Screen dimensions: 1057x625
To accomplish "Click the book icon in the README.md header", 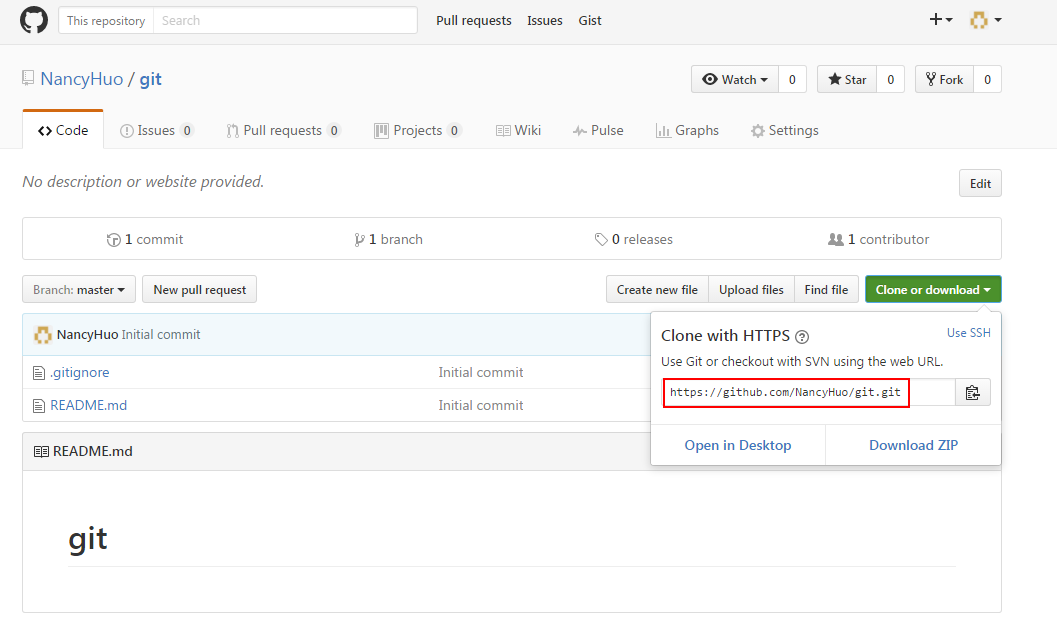I will (x=41, y=452).
